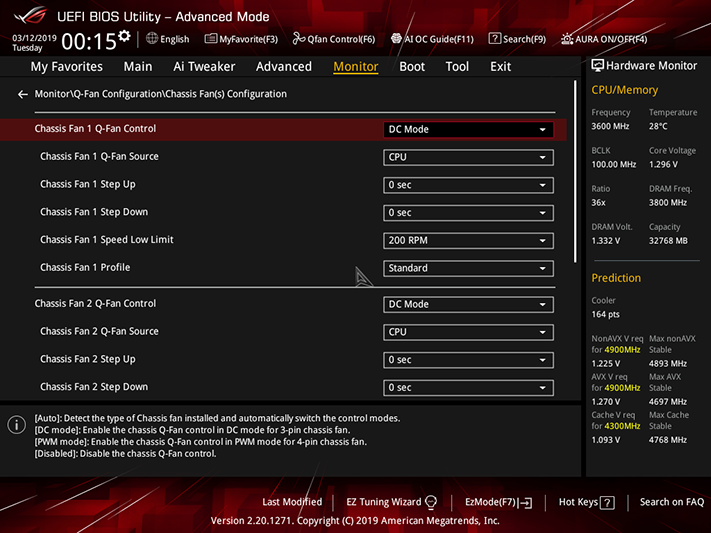Click the Hardware Monitor panel title
Screen dimensions: 711x533
[651, 66]
